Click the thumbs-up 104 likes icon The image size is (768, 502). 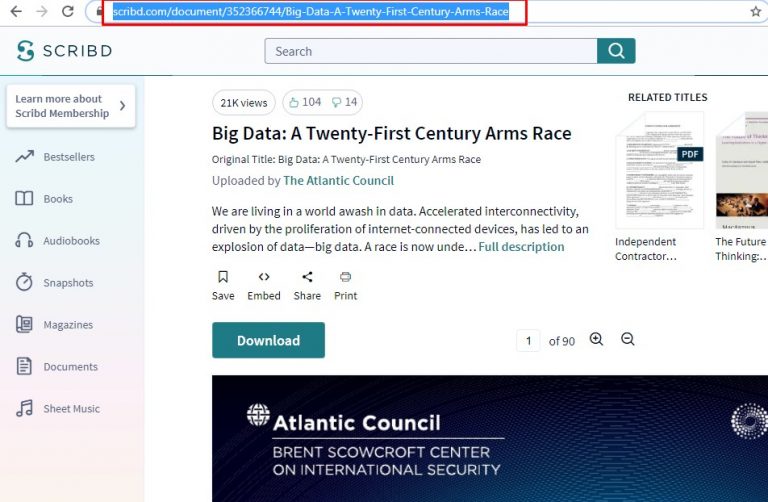tap(294, 102)
